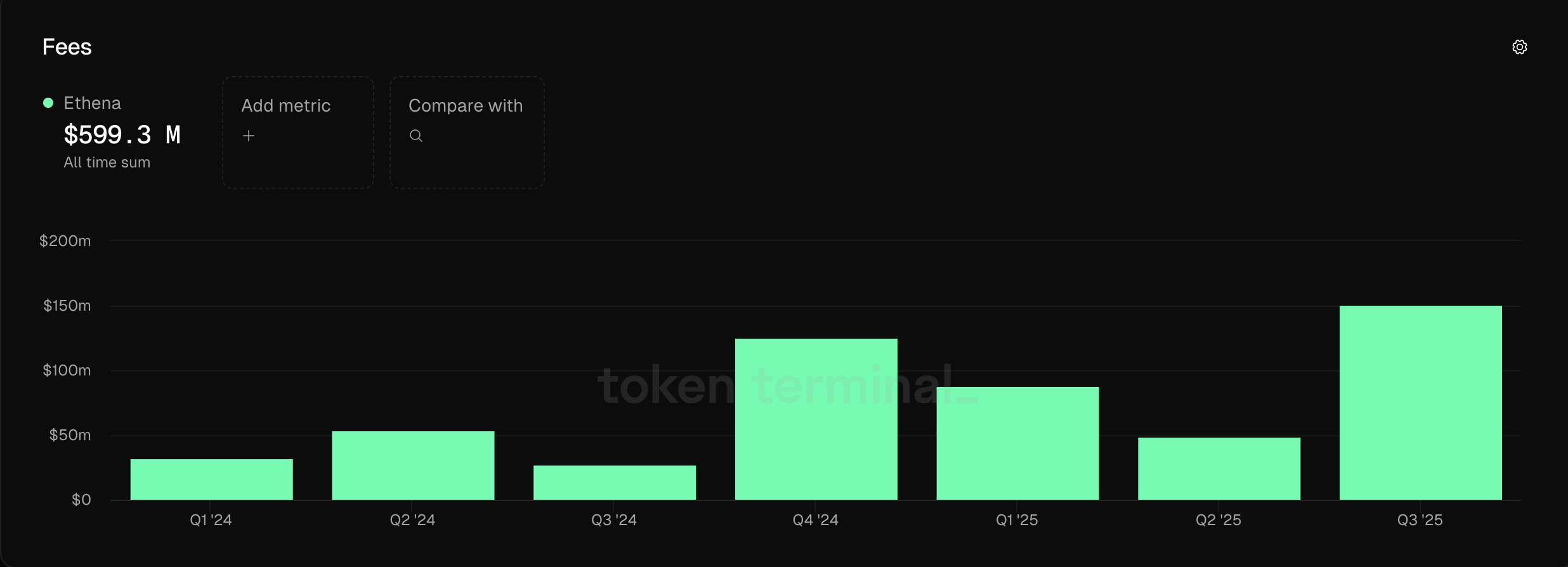The image size is (1568, 567).
Task: Select the Q1 '25 fees bar
Action: [1017, 443]
